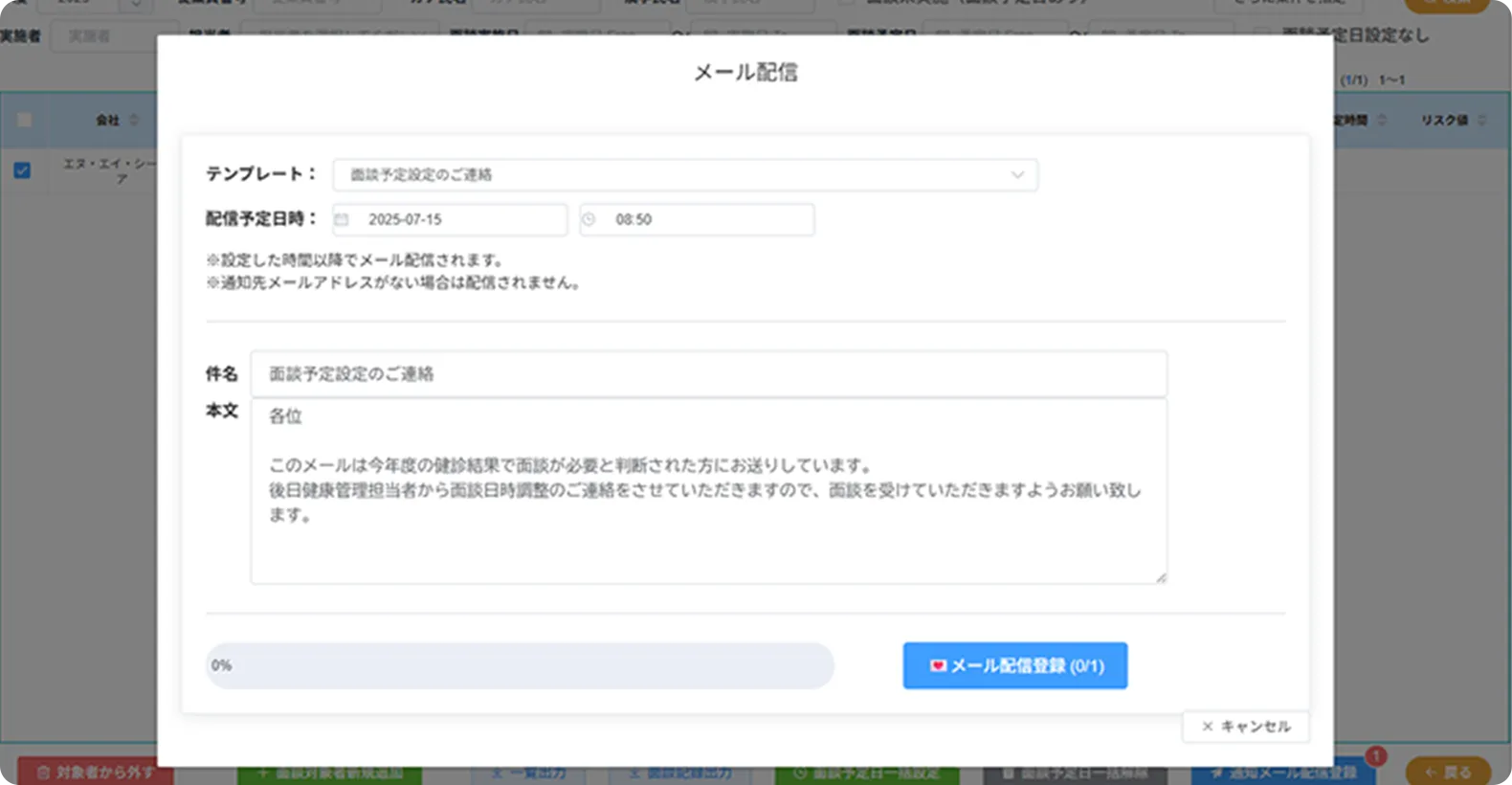Click the mail icon on メール配信登録 button
Image resolution: width=1512 pixels, height=785 pixels.
(x=938, y=665)
